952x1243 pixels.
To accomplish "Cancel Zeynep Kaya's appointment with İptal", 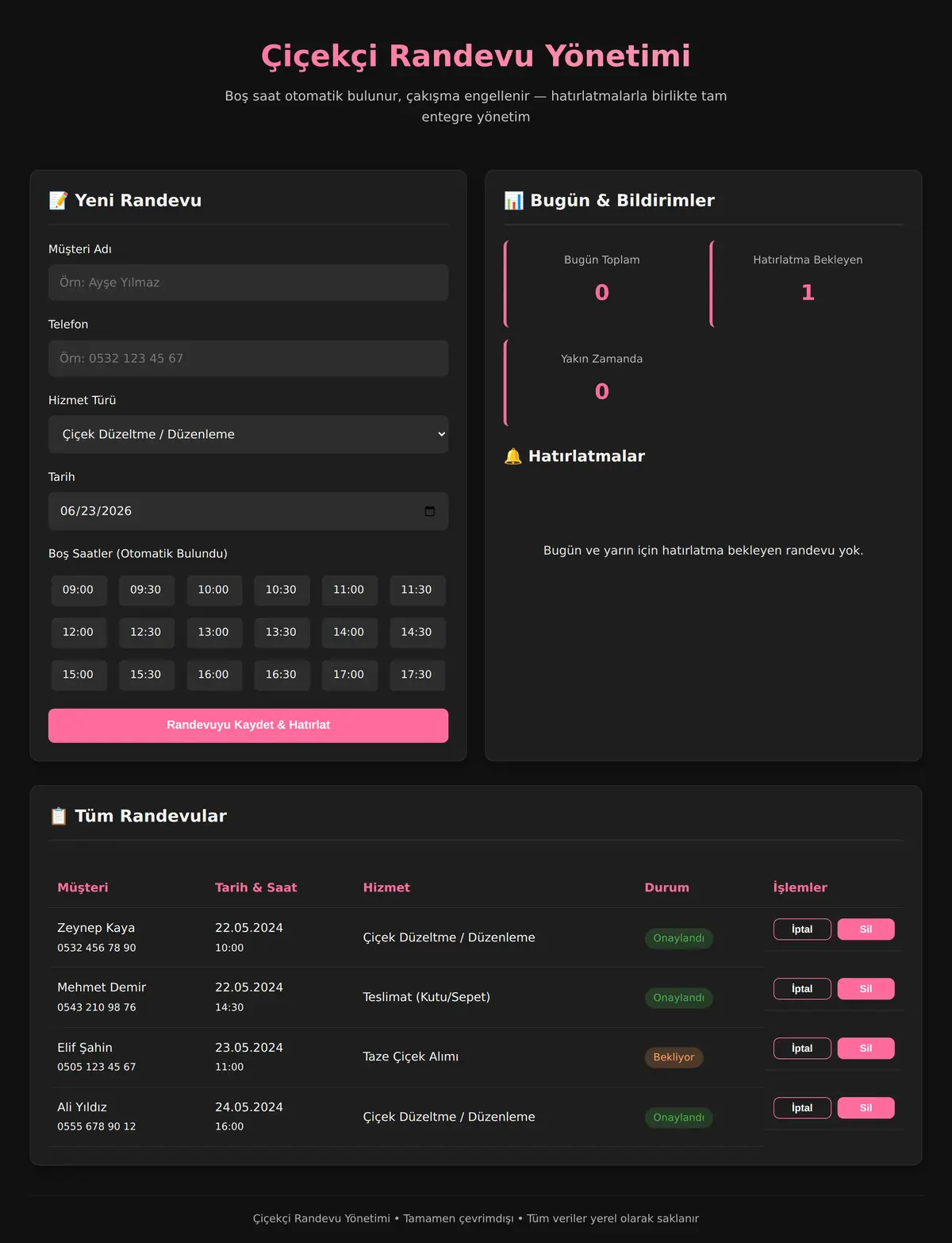I will (802, 929).
